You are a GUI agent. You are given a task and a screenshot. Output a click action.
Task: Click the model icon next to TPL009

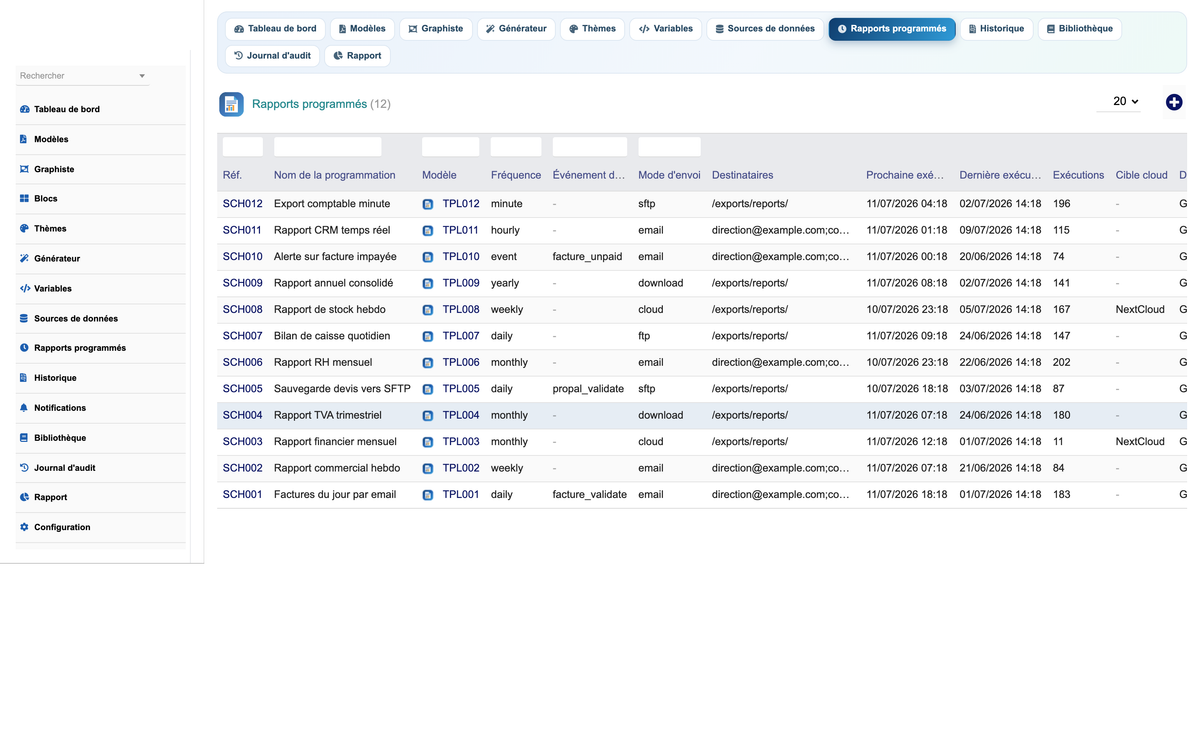click(x=428, y=283)
